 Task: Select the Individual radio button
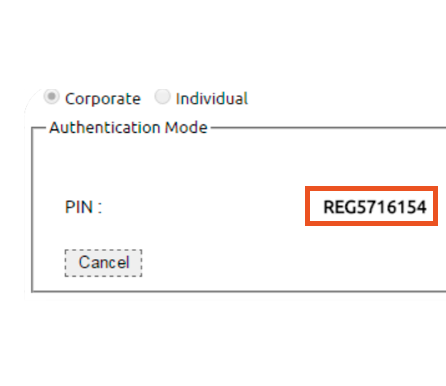point(162,97)
